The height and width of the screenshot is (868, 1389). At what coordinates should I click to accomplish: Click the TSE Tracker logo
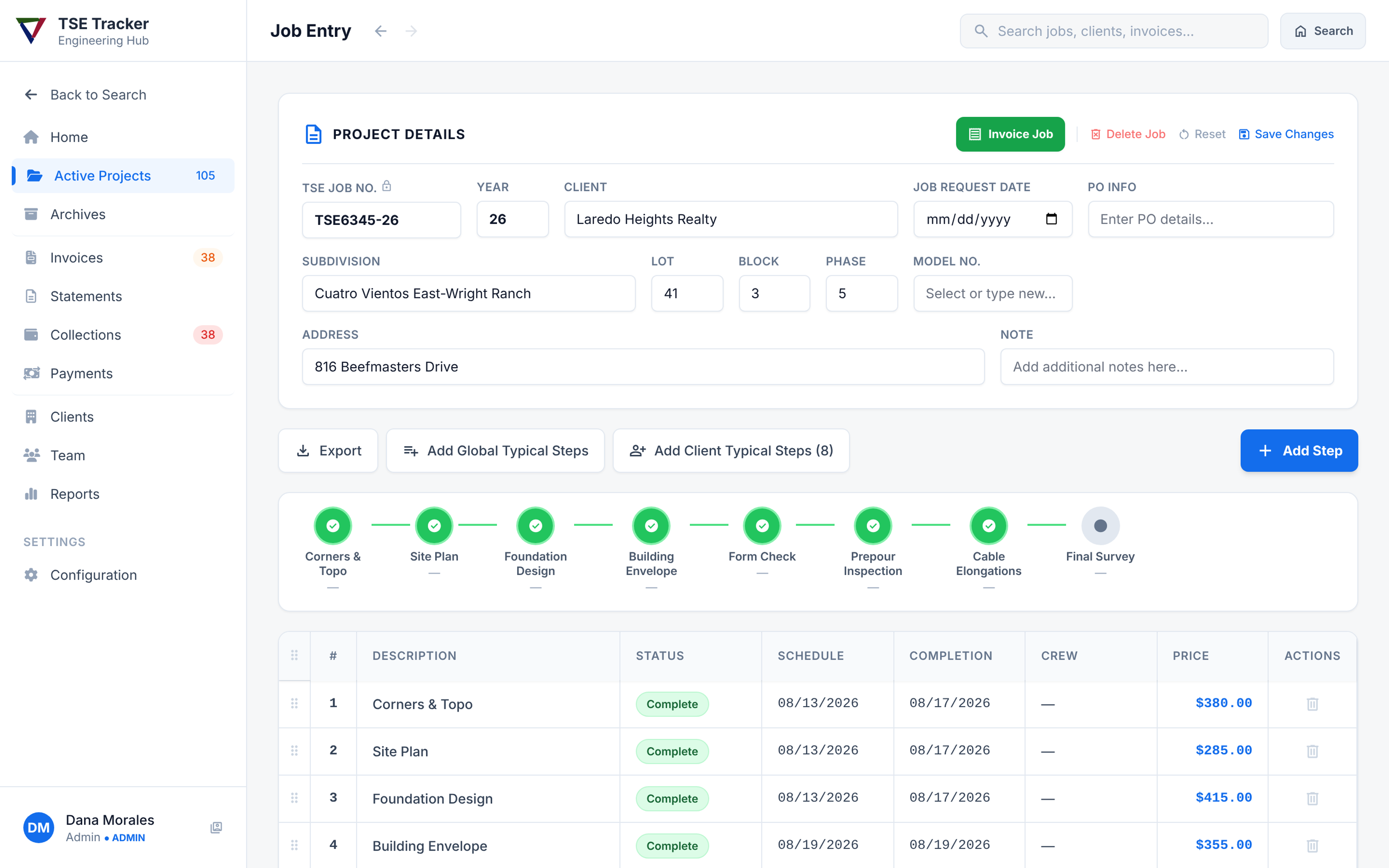click(31, 30)
